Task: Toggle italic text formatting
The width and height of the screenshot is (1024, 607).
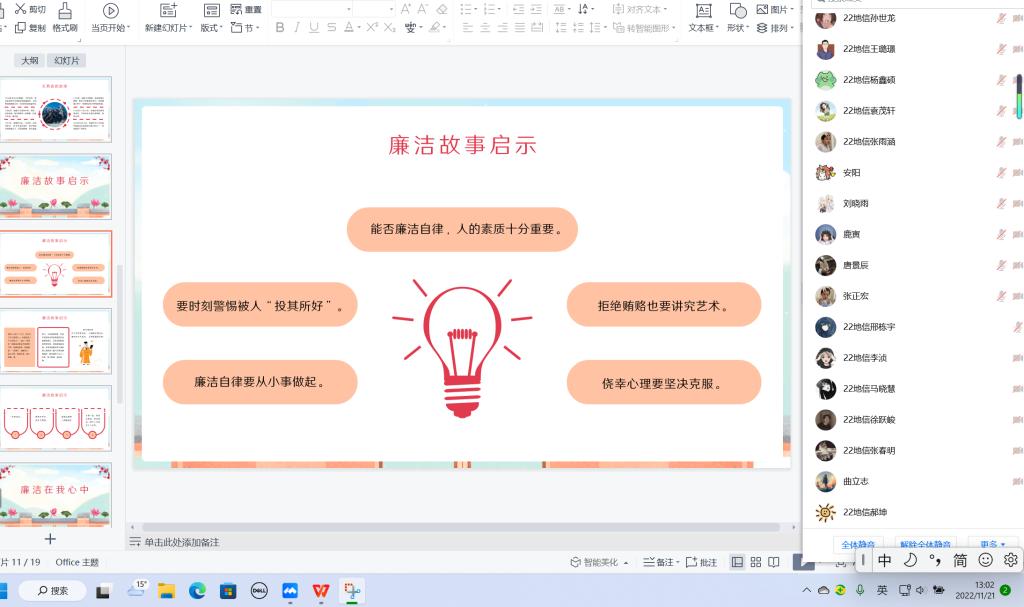Action: (x=297, y=28)
